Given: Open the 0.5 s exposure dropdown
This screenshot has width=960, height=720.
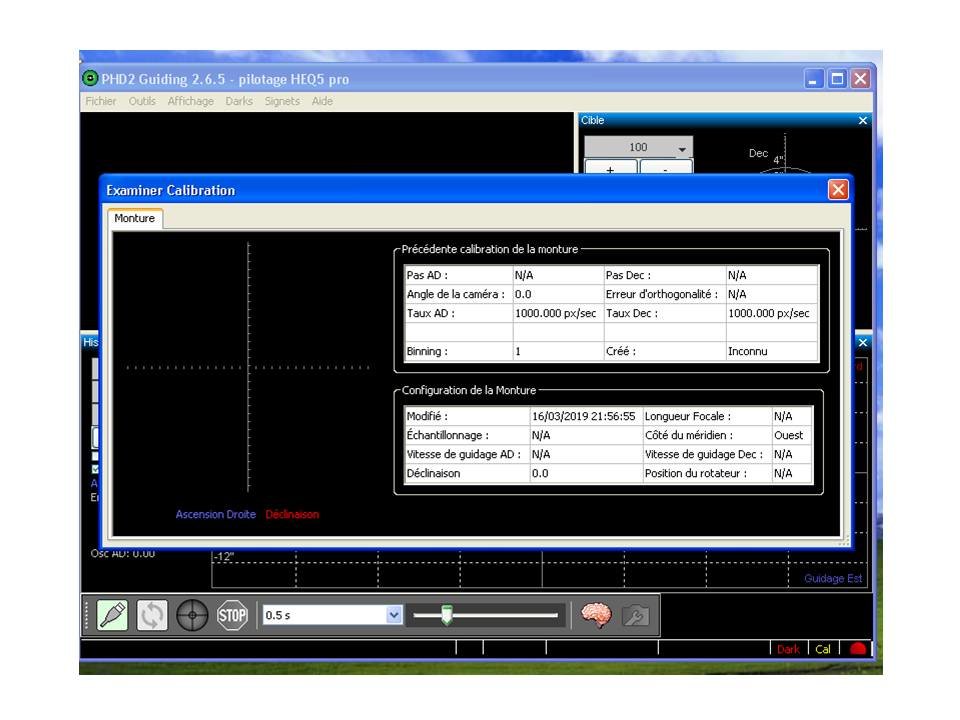Looking at the screenshot, I should point(394,615).
